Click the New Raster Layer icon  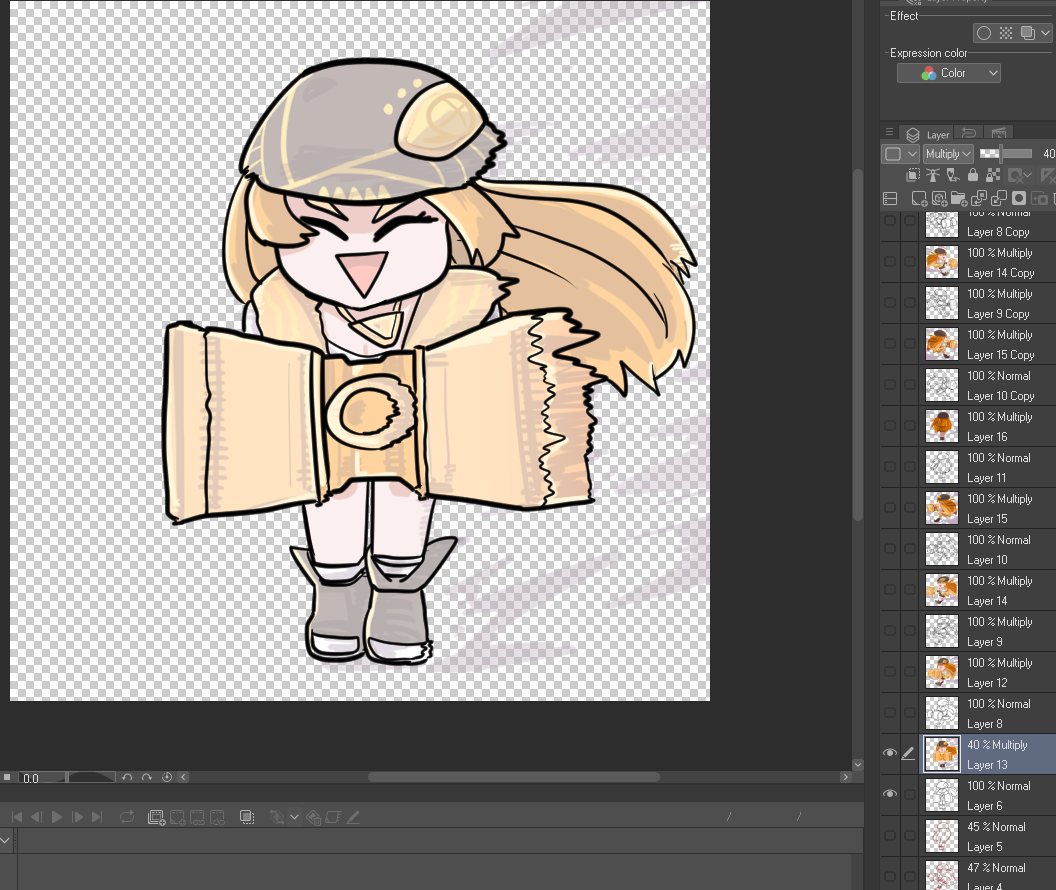pyautogui.click(x=918, y=198)
